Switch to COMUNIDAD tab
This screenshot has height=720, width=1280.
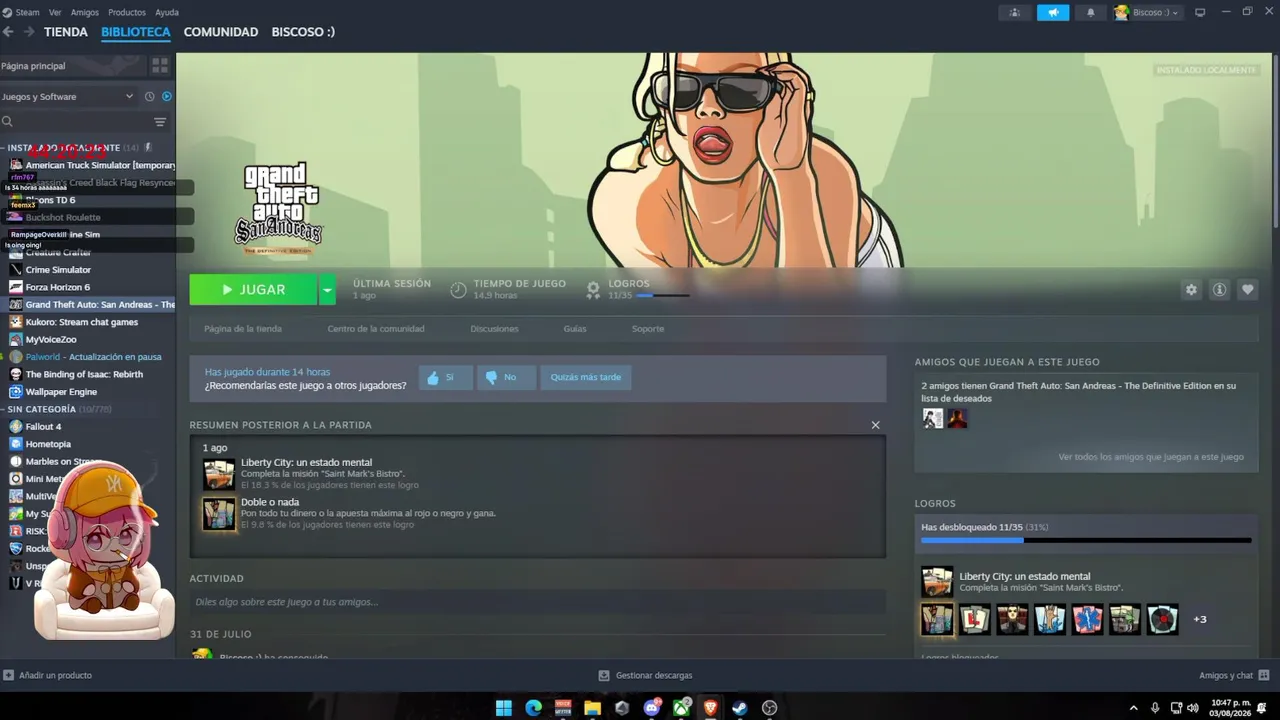[221, 32]
